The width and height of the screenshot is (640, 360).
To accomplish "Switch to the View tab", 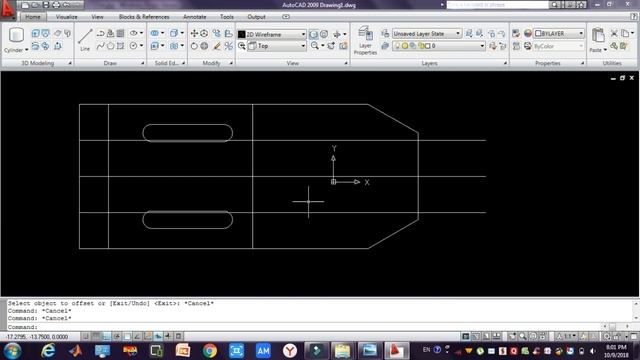I will pos(97,17).
